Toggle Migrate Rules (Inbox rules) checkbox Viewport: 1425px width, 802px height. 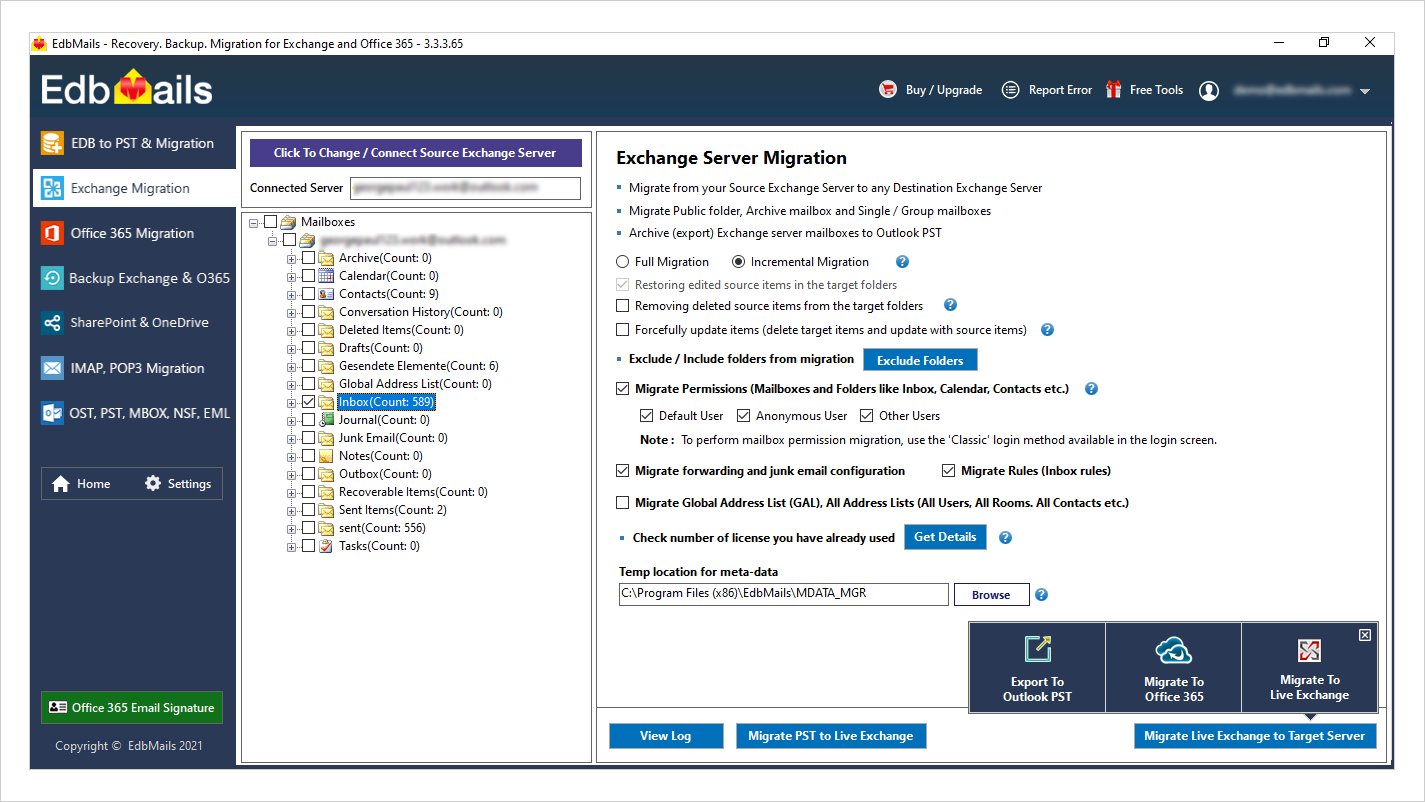(949, 471)
